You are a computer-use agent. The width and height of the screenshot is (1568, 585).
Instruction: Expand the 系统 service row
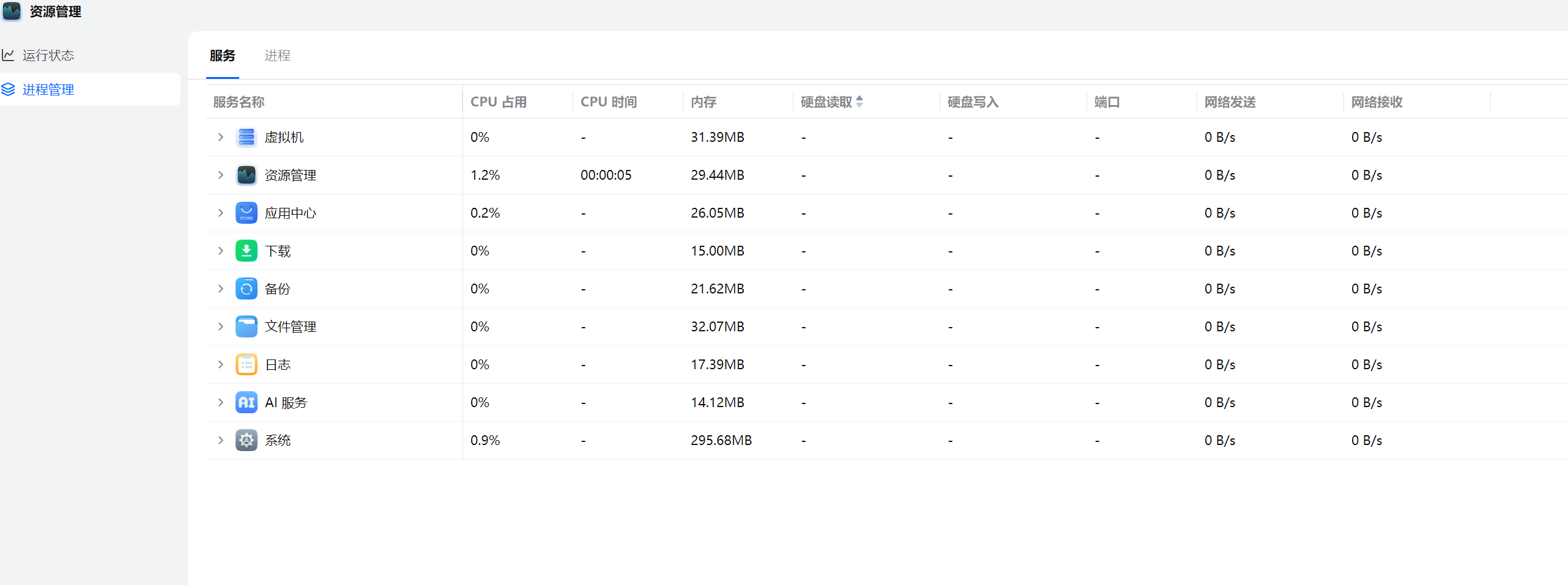[x=221, y=440]
